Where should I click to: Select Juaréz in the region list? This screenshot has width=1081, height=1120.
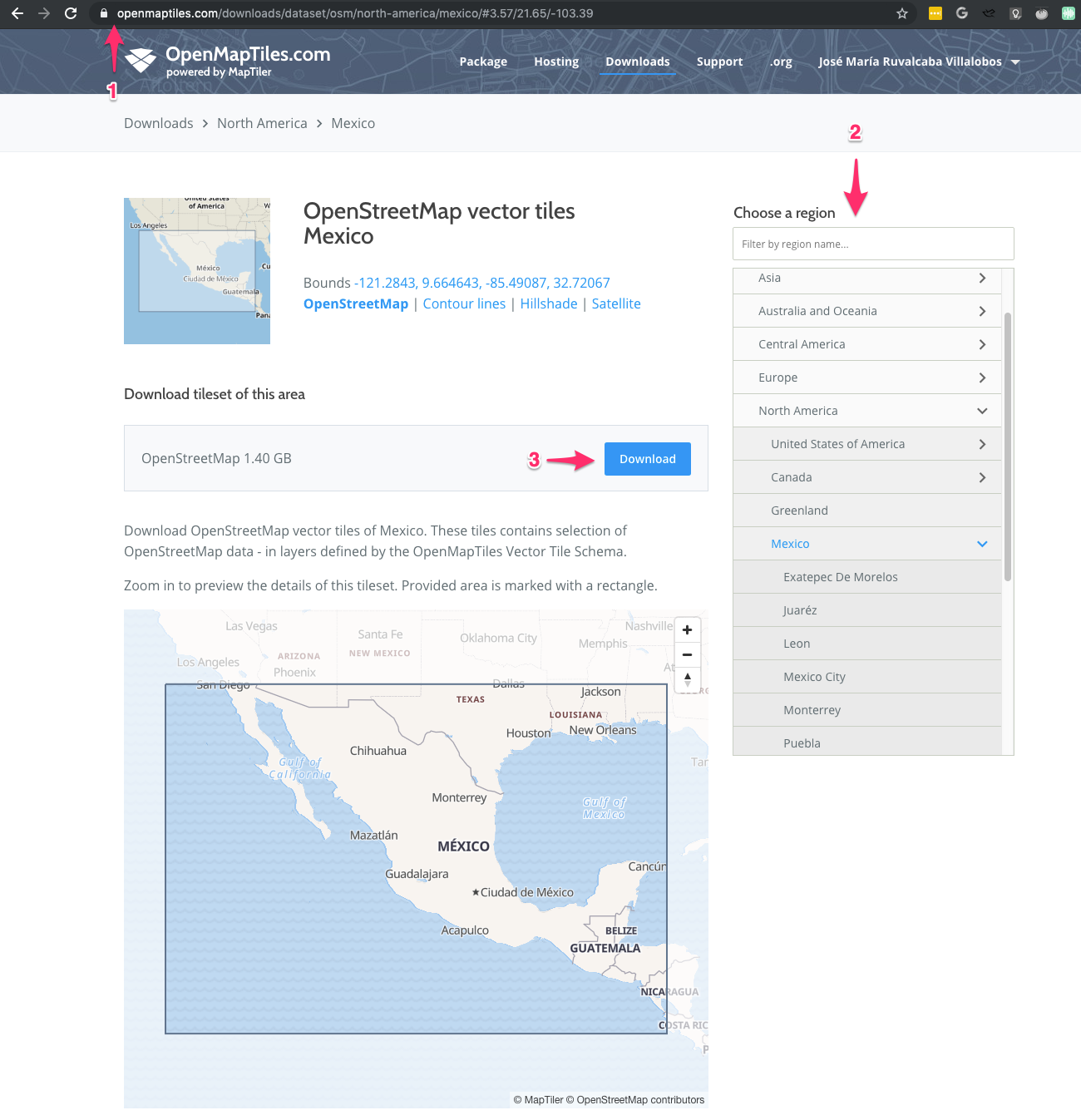[x=867, y=610]
